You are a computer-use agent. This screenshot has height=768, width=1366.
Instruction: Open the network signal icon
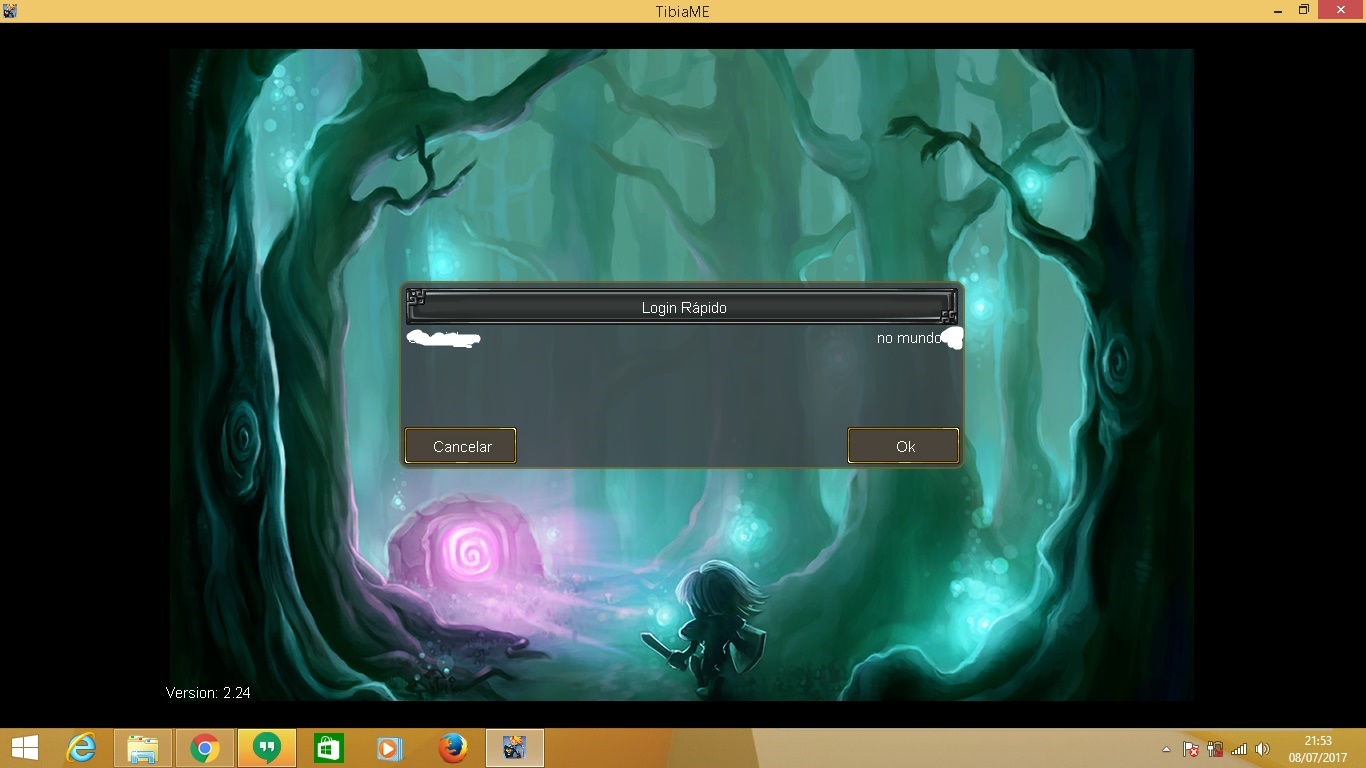(1239, 749)
